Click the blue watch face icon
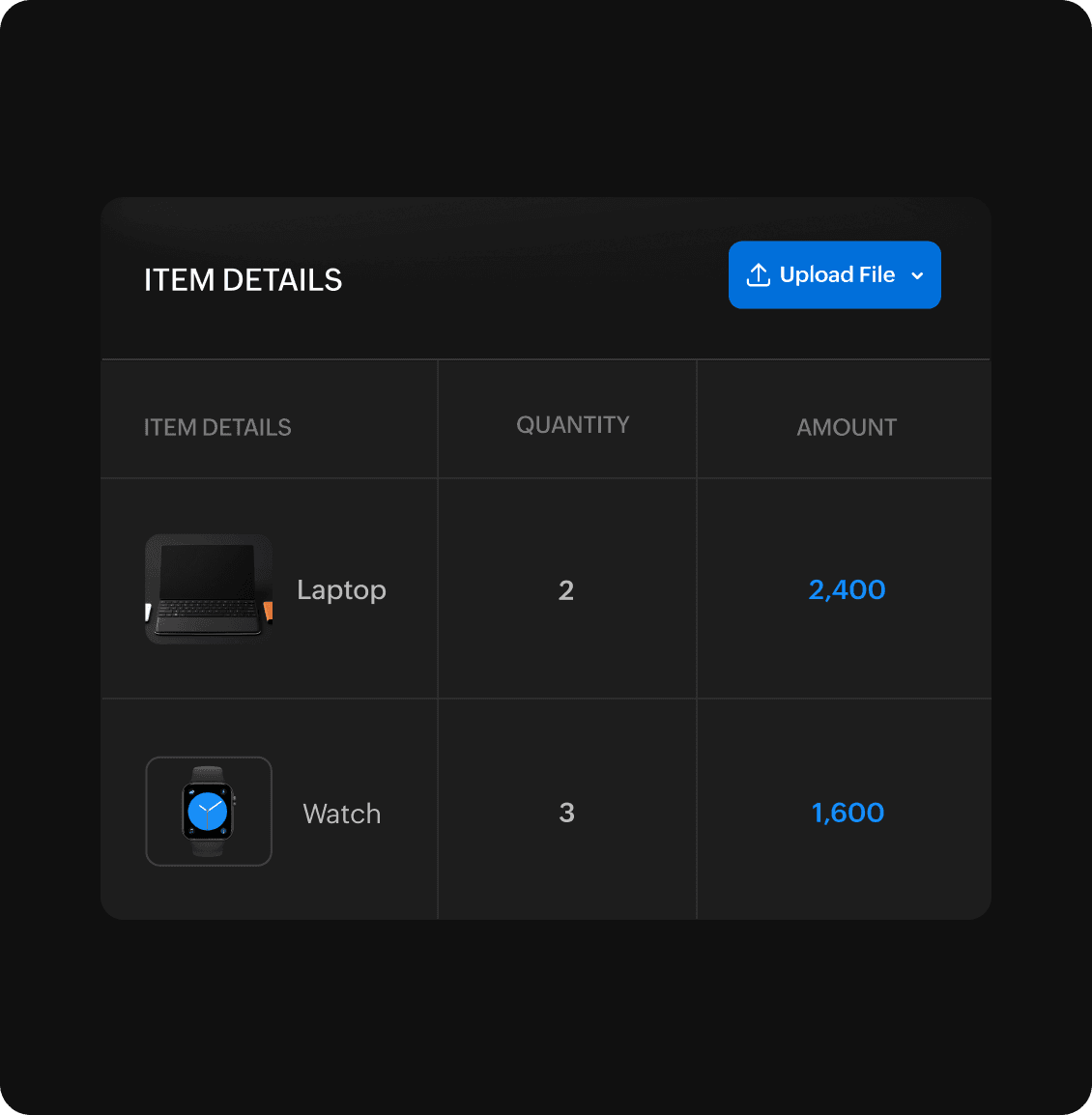 point(208,811)
